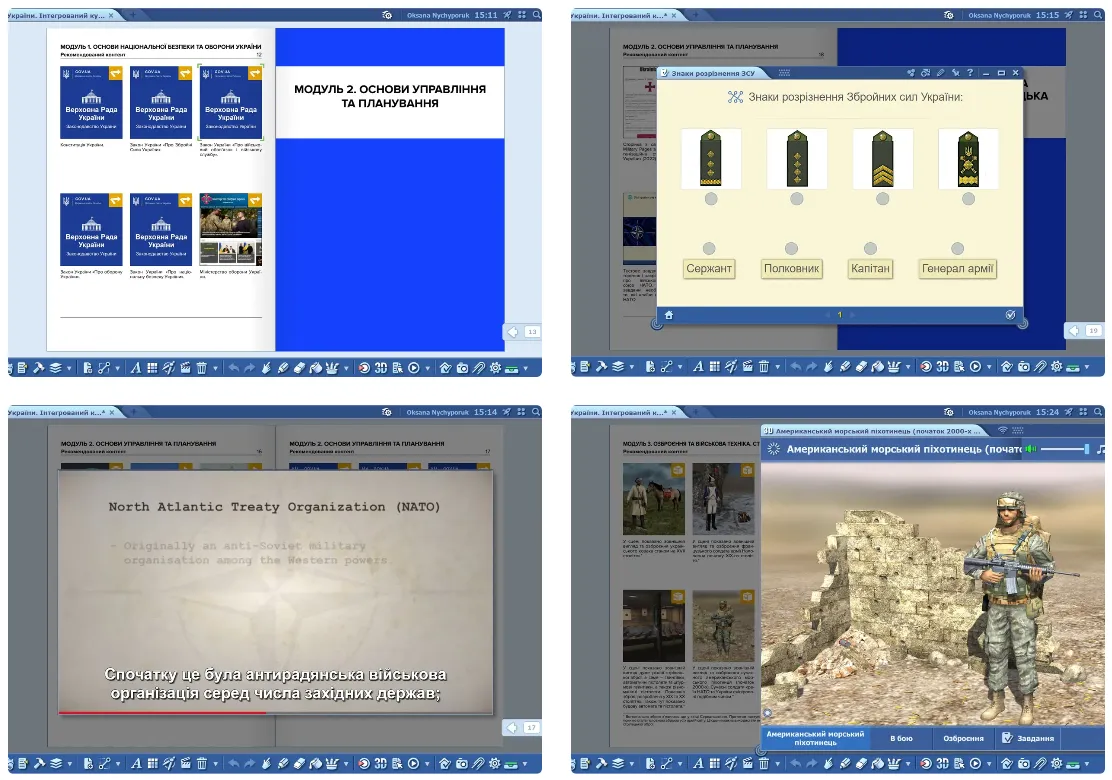The height and width of the screenshot is (780, 1112).
Task: Click the pencil edit icon in quiz window titlebar
Action: pos(940,73)
